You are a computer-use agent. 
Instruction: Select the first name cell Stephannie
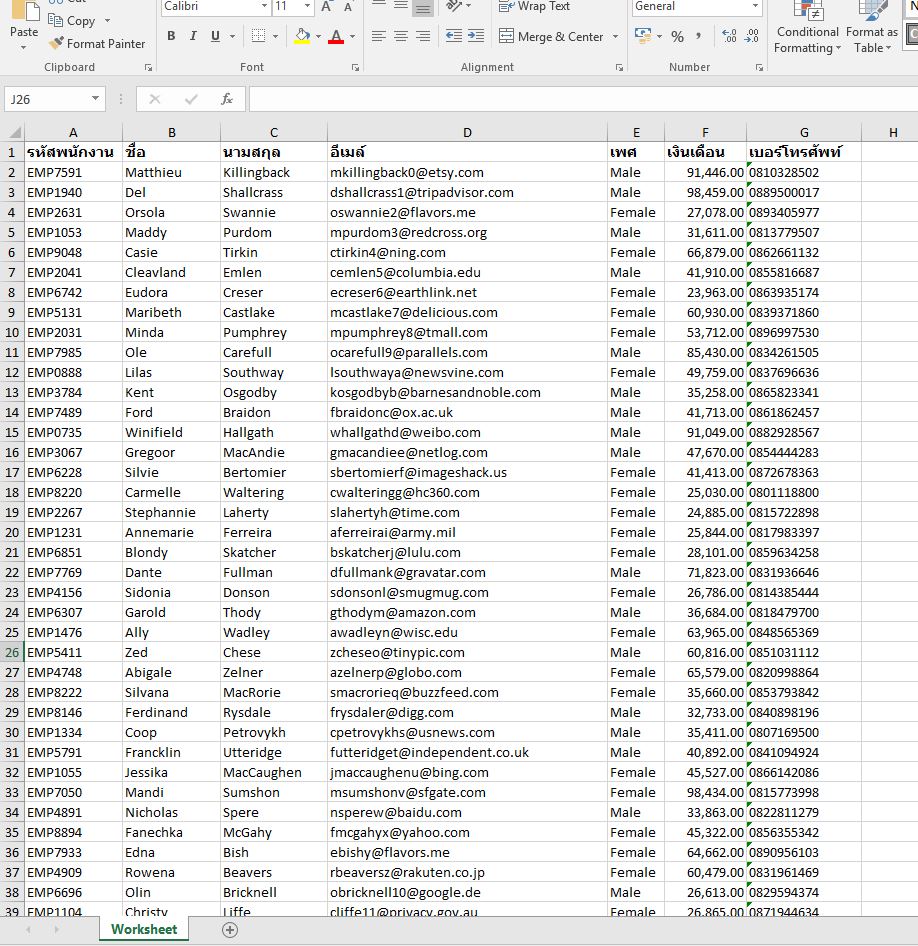point(171,513)
